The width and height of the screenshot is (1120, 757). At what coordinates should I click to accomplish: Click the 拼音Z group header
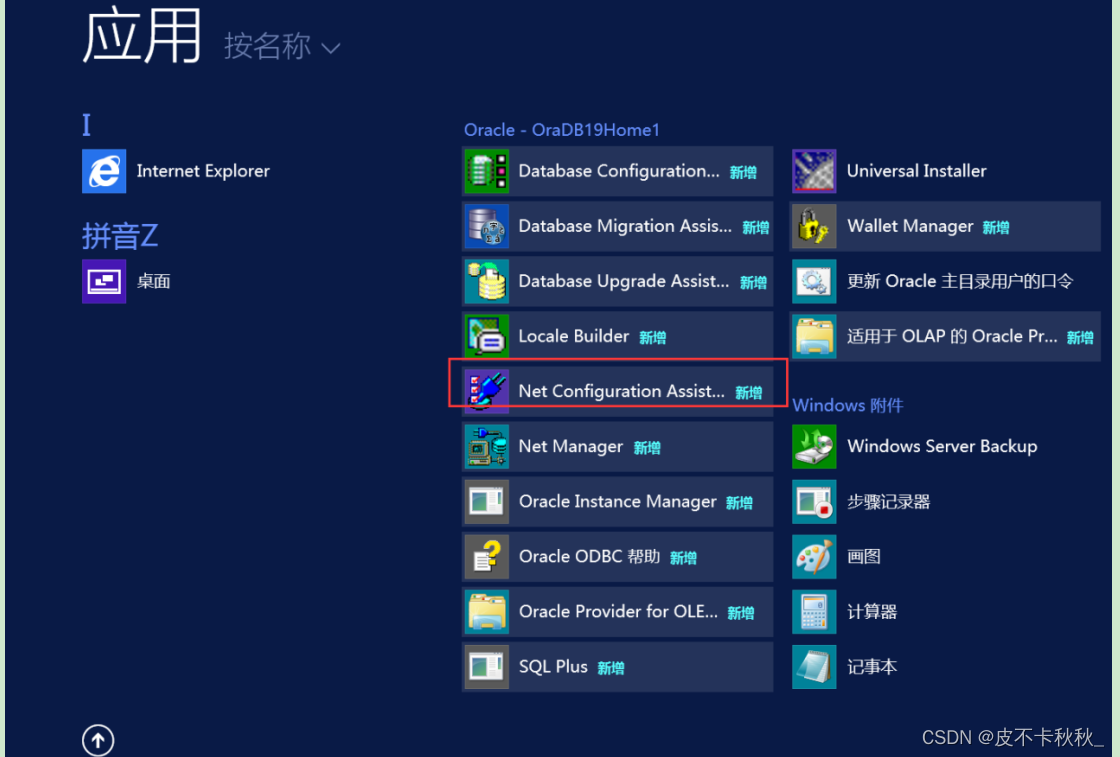[120, 236]
